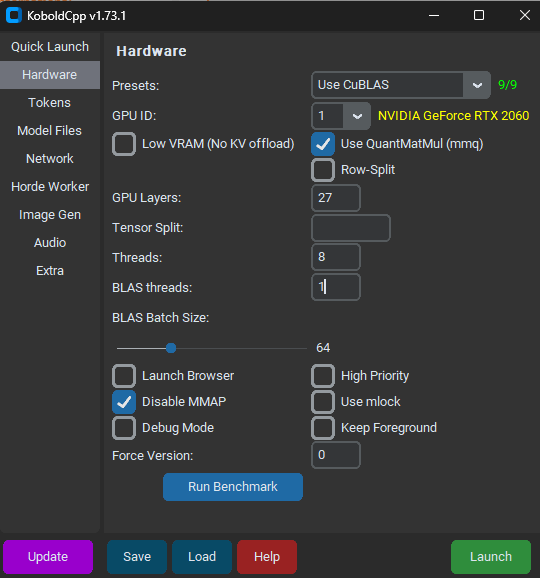540x578 pixels.
Task: Click the KoboldCpp app icon in title bar
Action: click(x=14, y=15)
